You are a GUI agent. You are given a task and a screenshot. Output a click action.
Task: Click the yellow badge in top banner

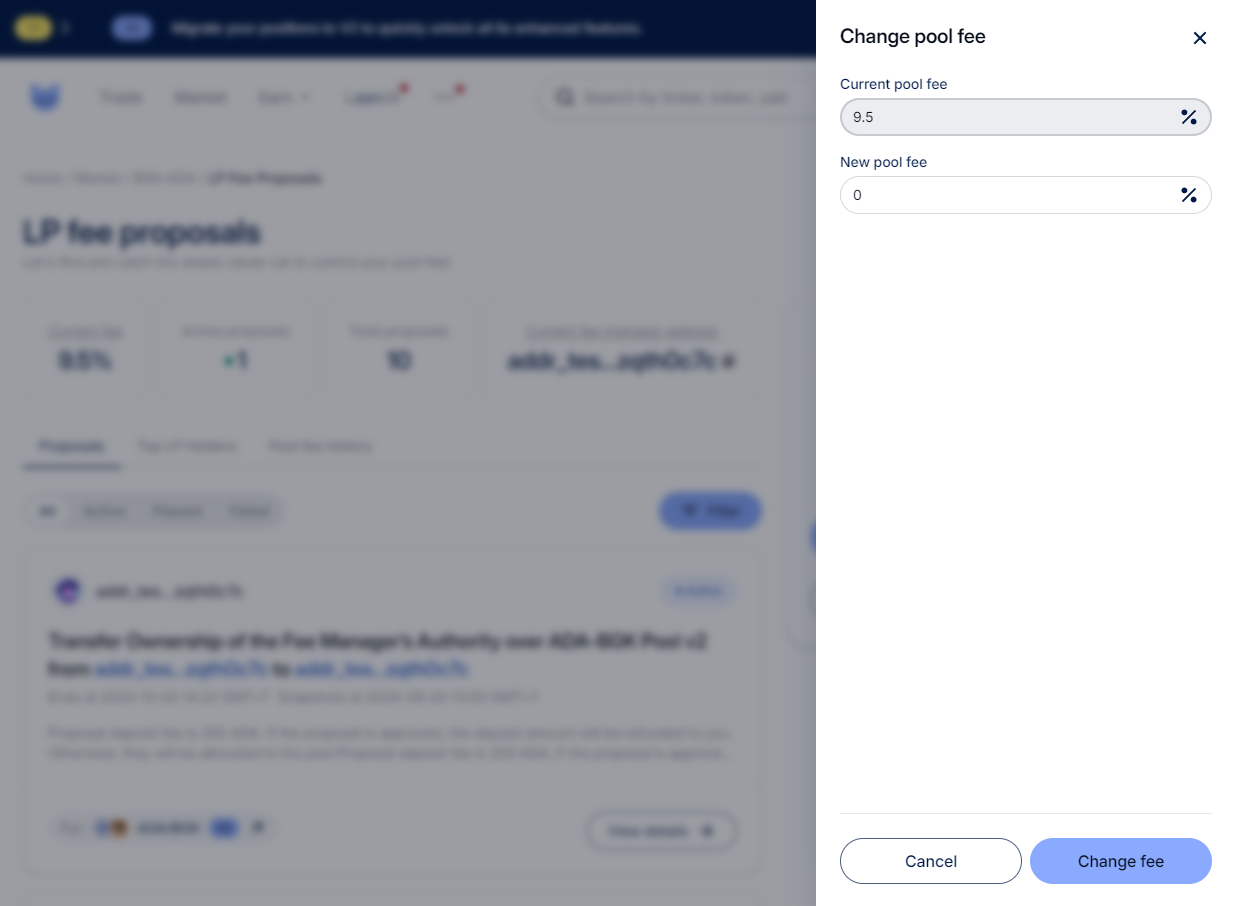tap(33, 28)
